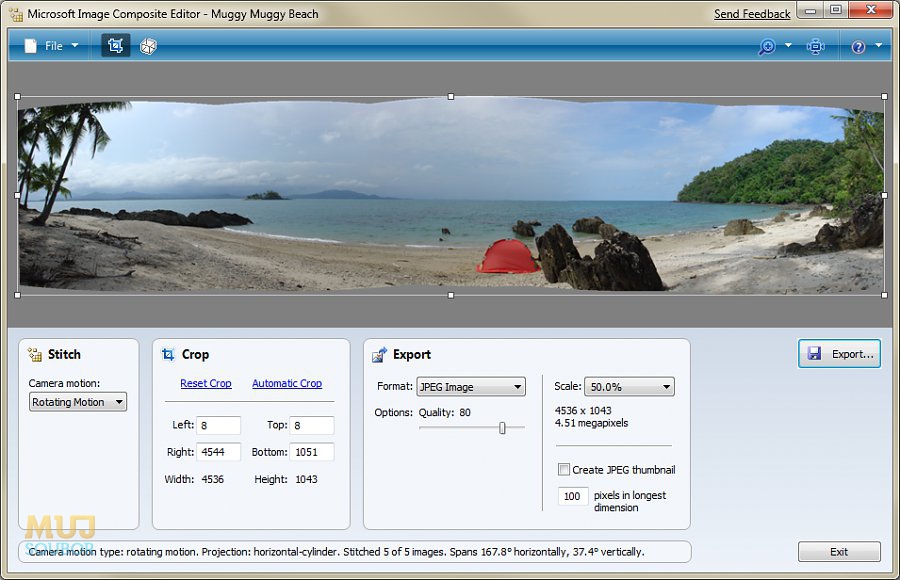Maximize the Image Composite Editor window
This screenshot has height=580, width=900.
[x=836, y=10]
